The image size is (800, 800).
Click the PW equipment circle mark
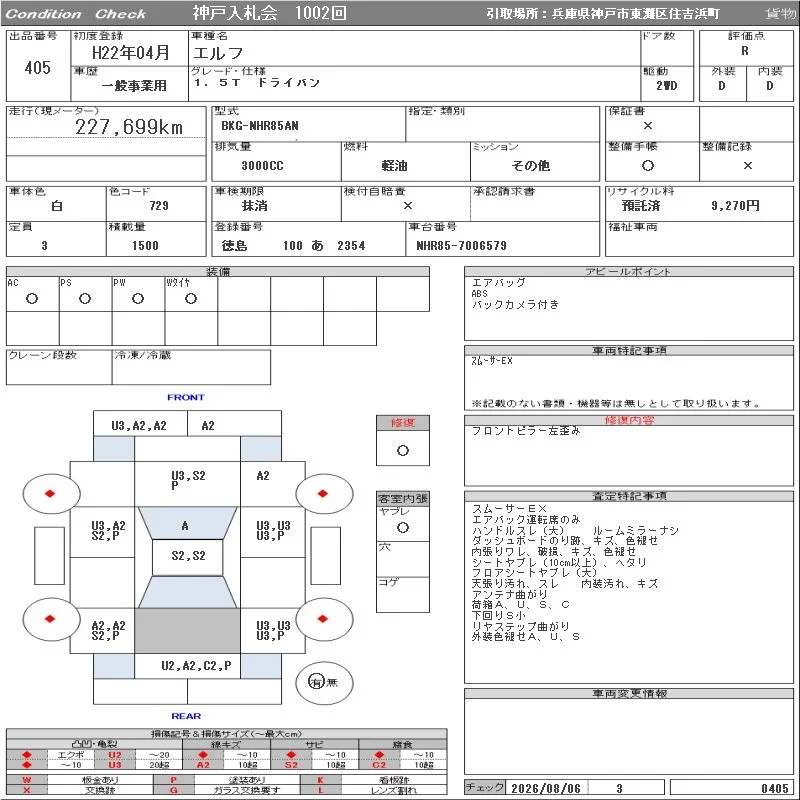(138, 298)
